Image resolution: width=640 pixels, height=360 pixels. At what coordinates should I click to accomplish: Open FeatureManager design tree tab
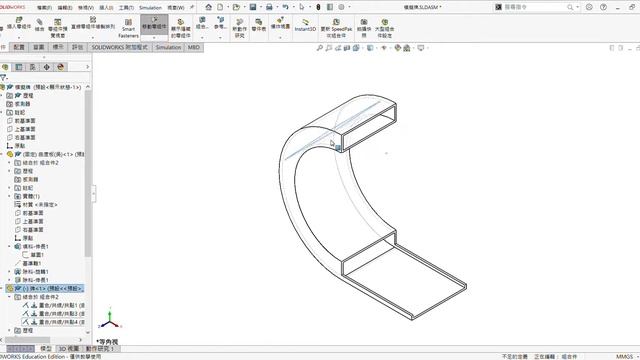coord(5,67)
